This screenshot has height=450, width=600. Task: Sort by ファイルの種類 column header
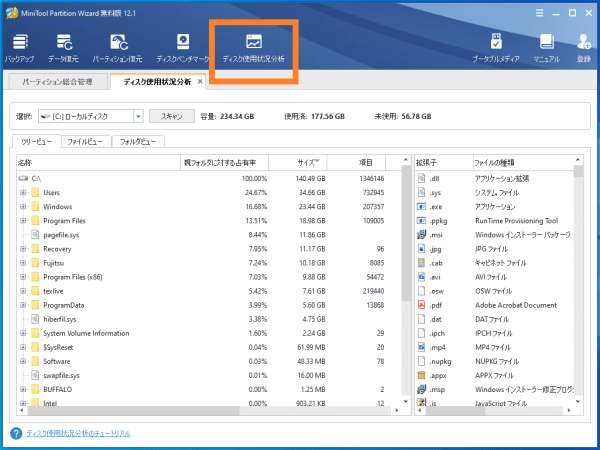point(523,163)
